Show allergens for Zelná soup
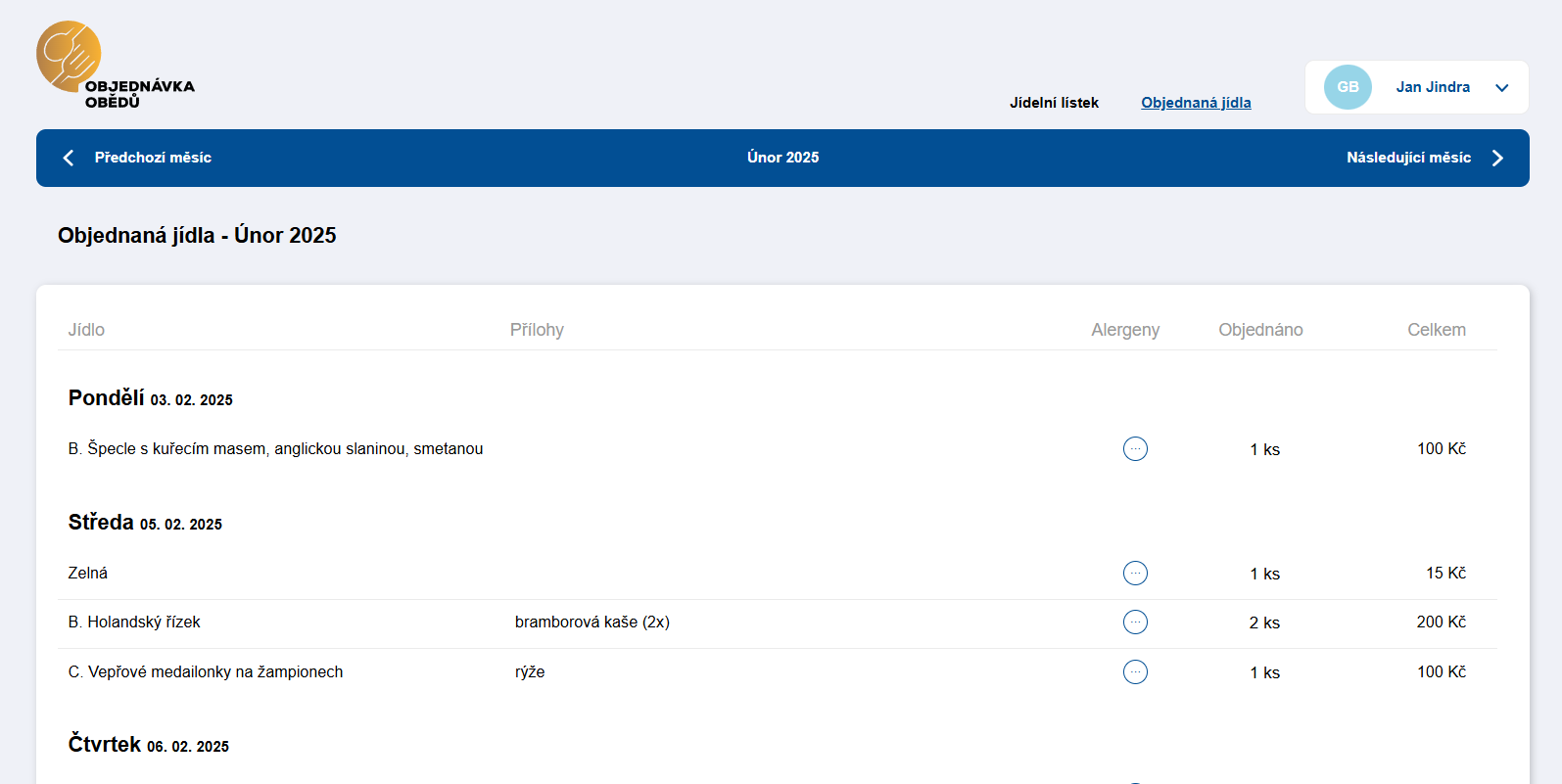This screenshot has width=1562, height=784. (1135, 574)
